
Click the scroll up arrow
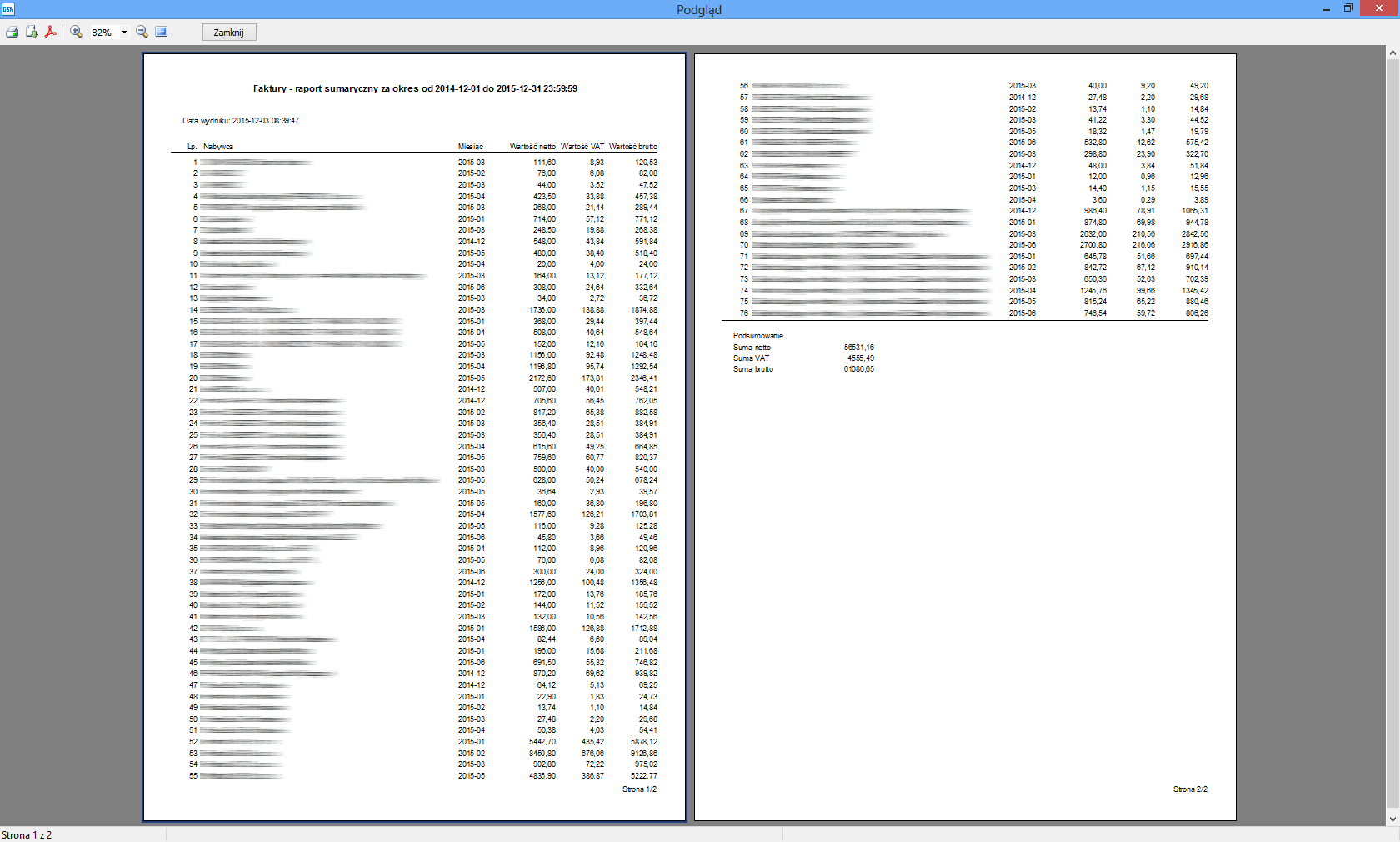coord(1392,53)
